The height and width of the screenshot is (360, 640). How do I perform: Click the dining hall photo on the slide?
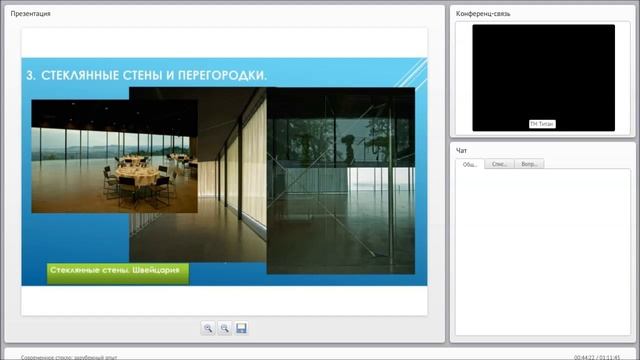click(114, 156)
